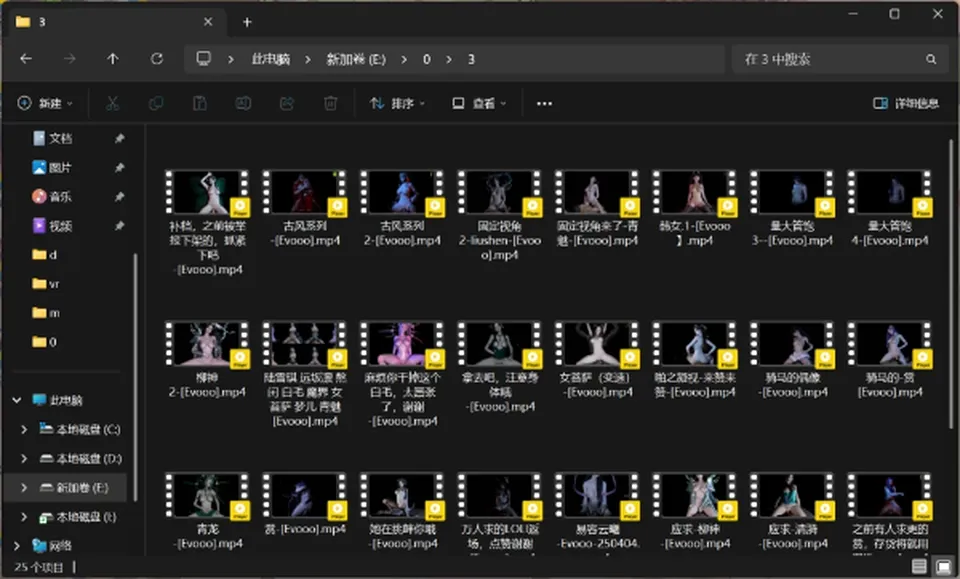
Task: Expand 本地磁盘 (C:) in the sidebar
Action: click(x=24, y=429)
